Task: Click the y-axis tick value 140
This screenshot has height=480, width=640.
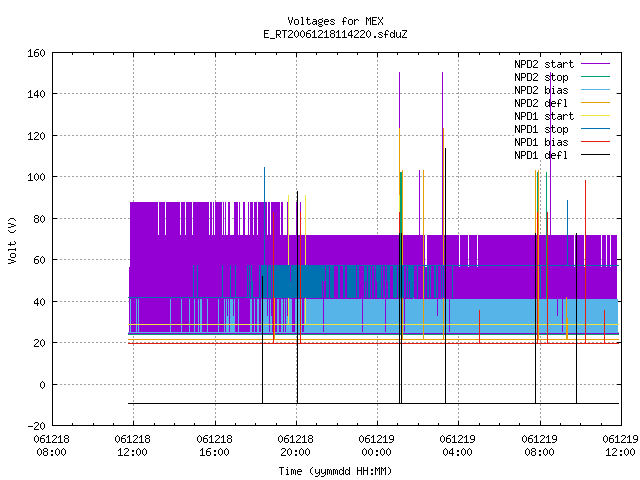Action: click(x=36, y=94)
